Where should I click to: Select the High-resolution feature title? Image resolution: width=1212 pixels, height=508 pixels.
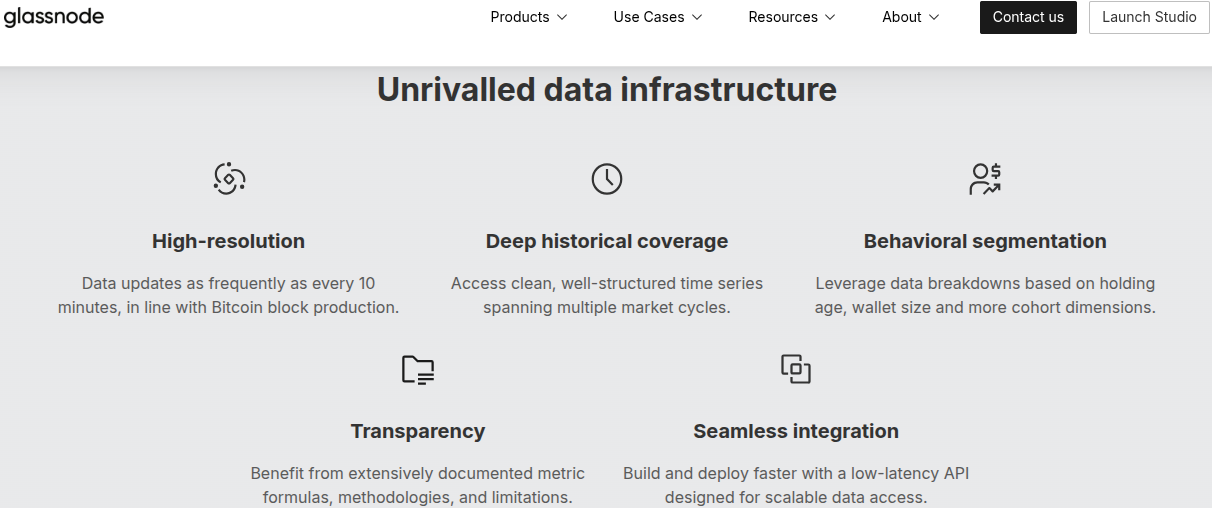click(x=228, y=241)
